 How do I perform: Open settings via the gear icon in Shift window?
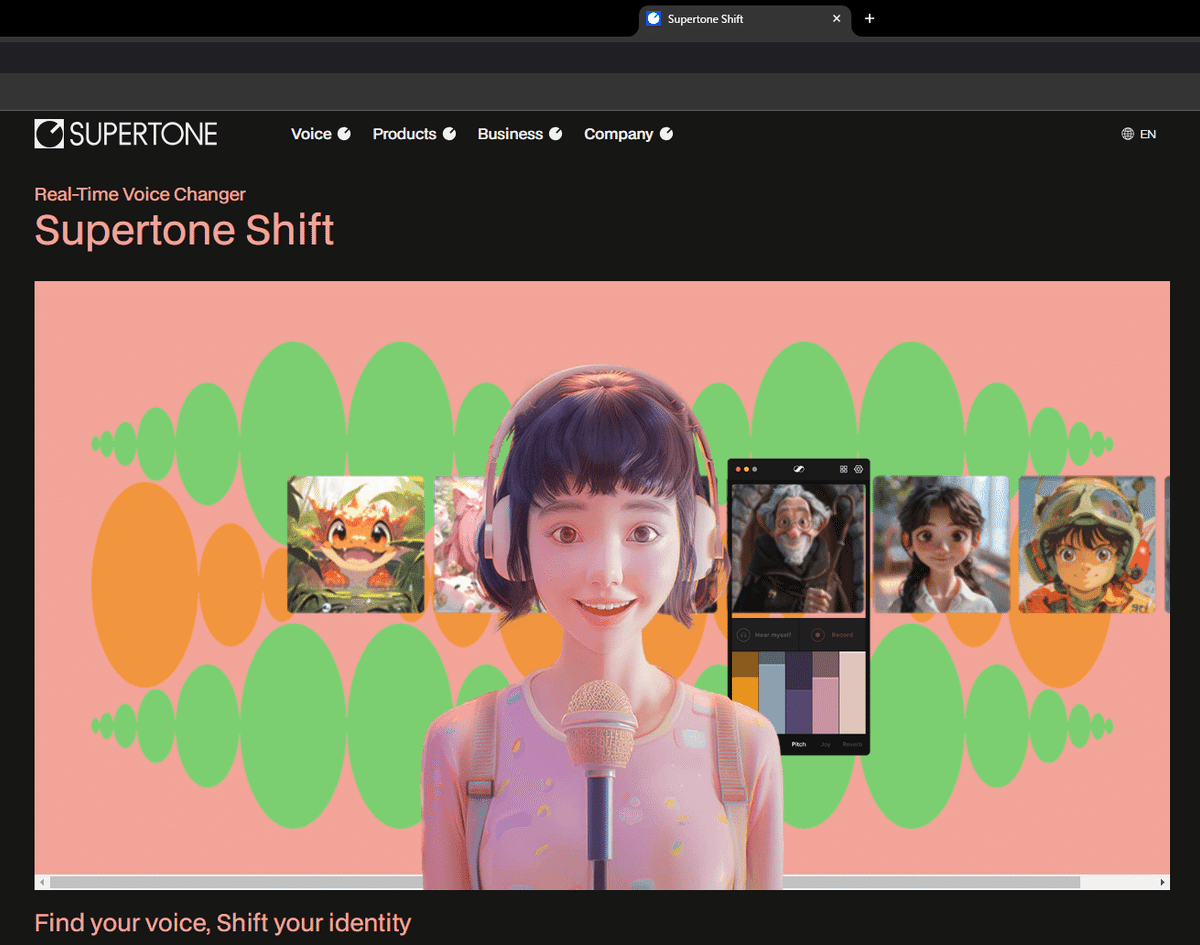coord(858,470)
